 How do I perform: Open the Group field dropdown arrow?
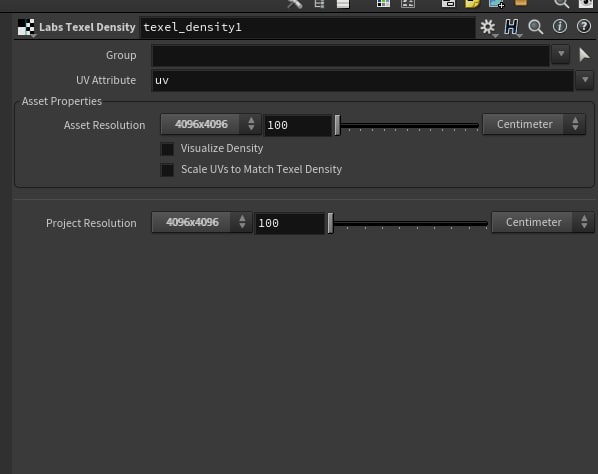[x=561, y=55]
